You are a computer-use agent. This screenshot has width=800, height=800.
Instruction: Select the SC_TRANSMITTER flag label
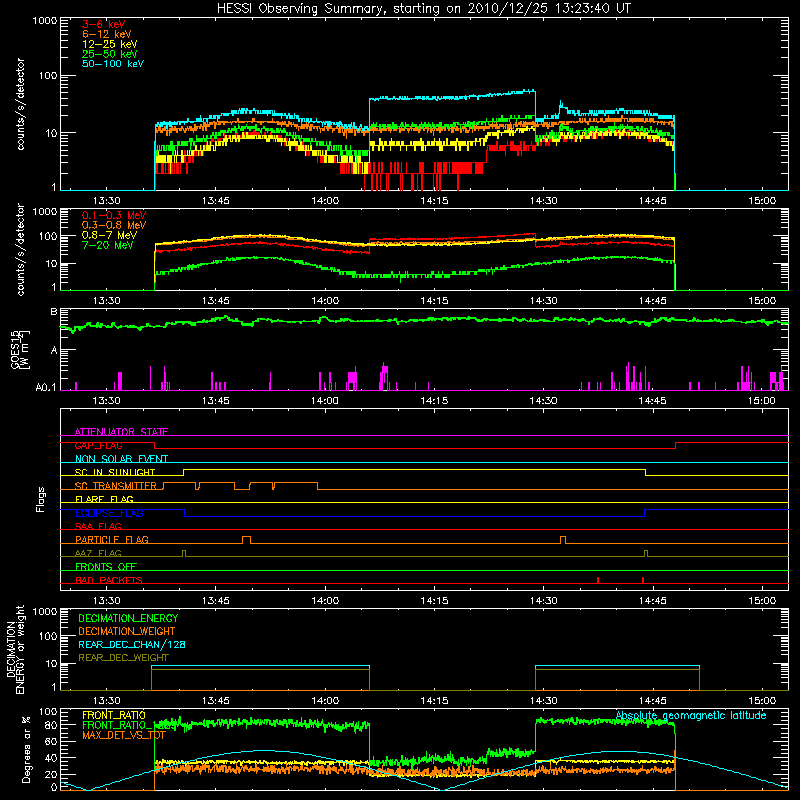(115, 486)
